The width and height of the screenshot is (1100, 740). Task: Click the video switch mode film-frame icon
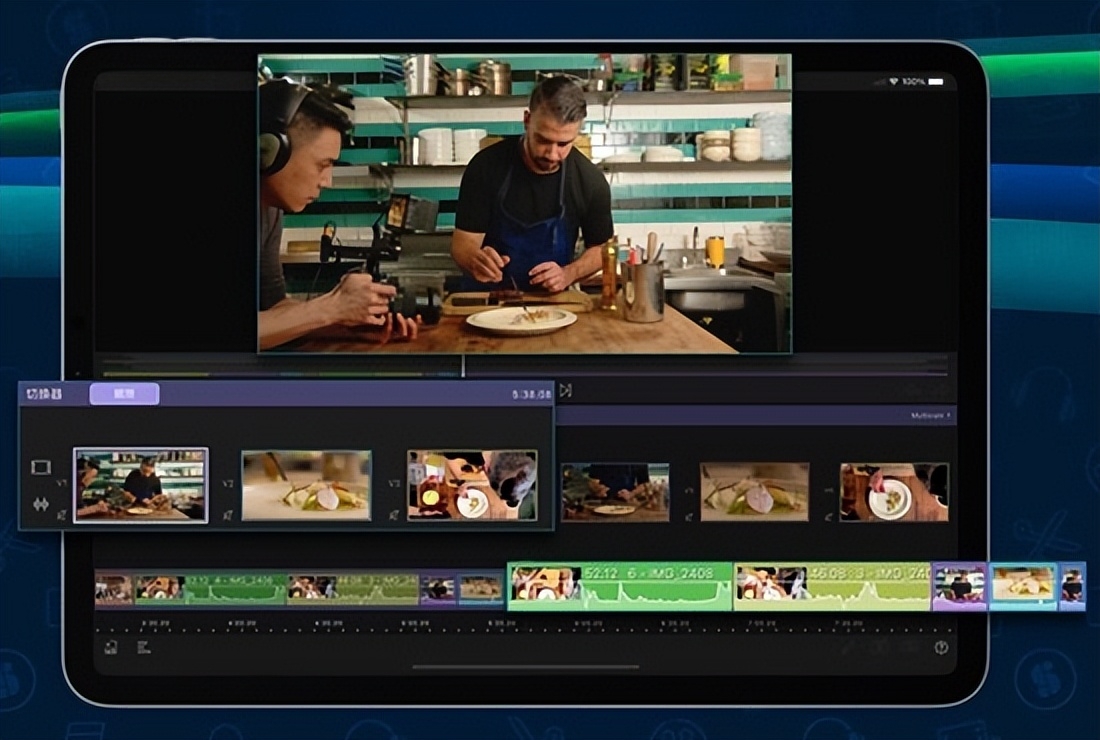41,467
